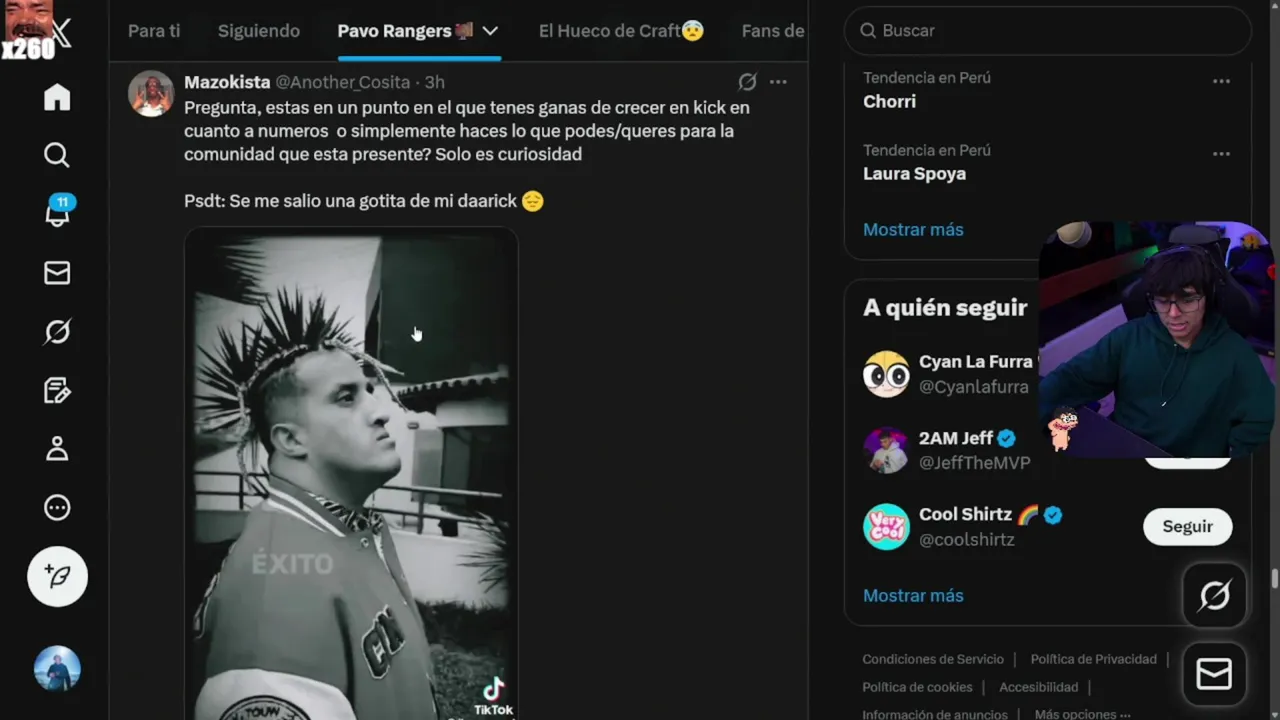Open Grok icon in left sidebar

(57, 331)
